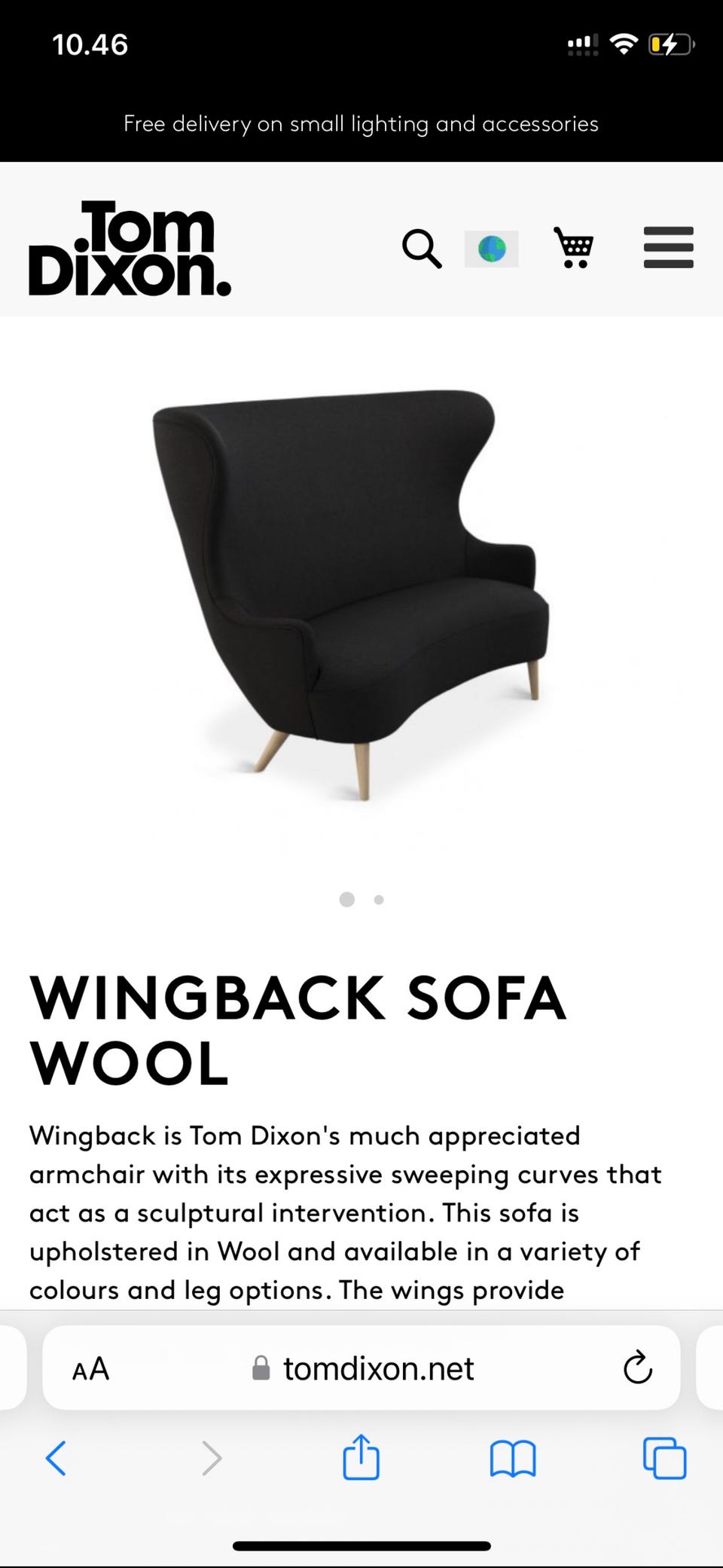Tap the Safari back arrow
Image resolution: width=723 pixels, height=1568 pixels.
tap(56, 1457)
